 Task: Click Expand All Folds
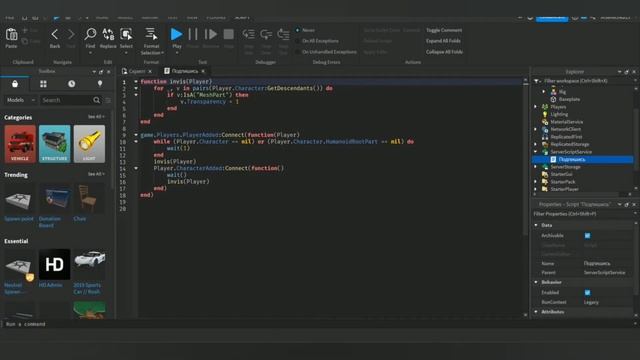[443, 41]
